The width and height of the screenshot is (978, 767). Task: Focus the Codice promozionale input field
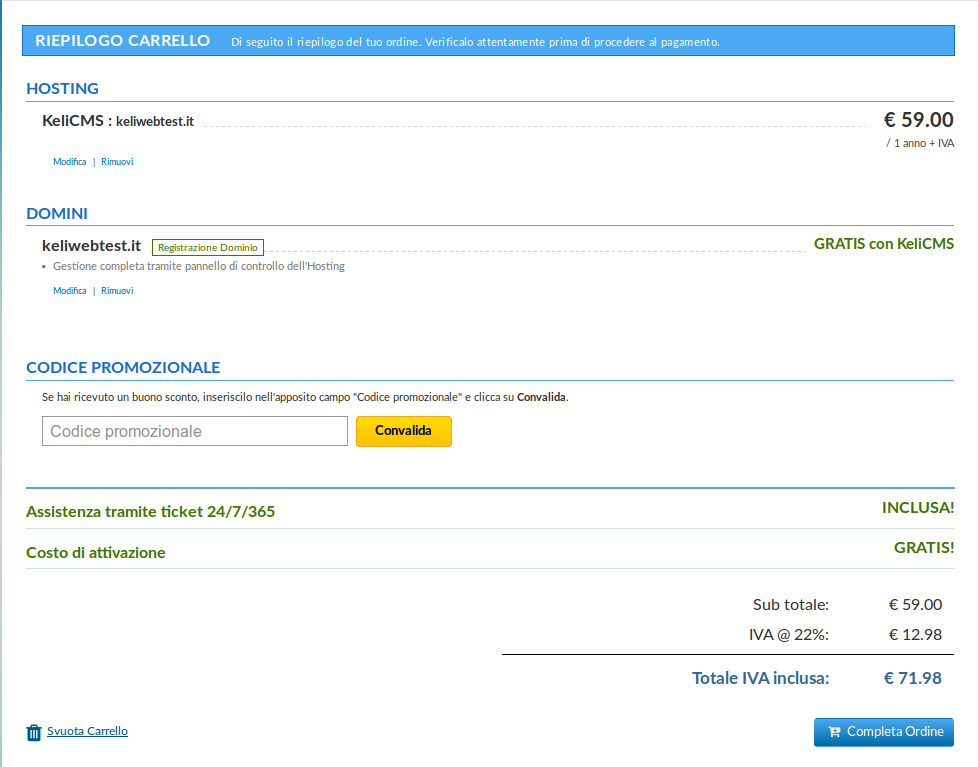[x=195, y=432]
